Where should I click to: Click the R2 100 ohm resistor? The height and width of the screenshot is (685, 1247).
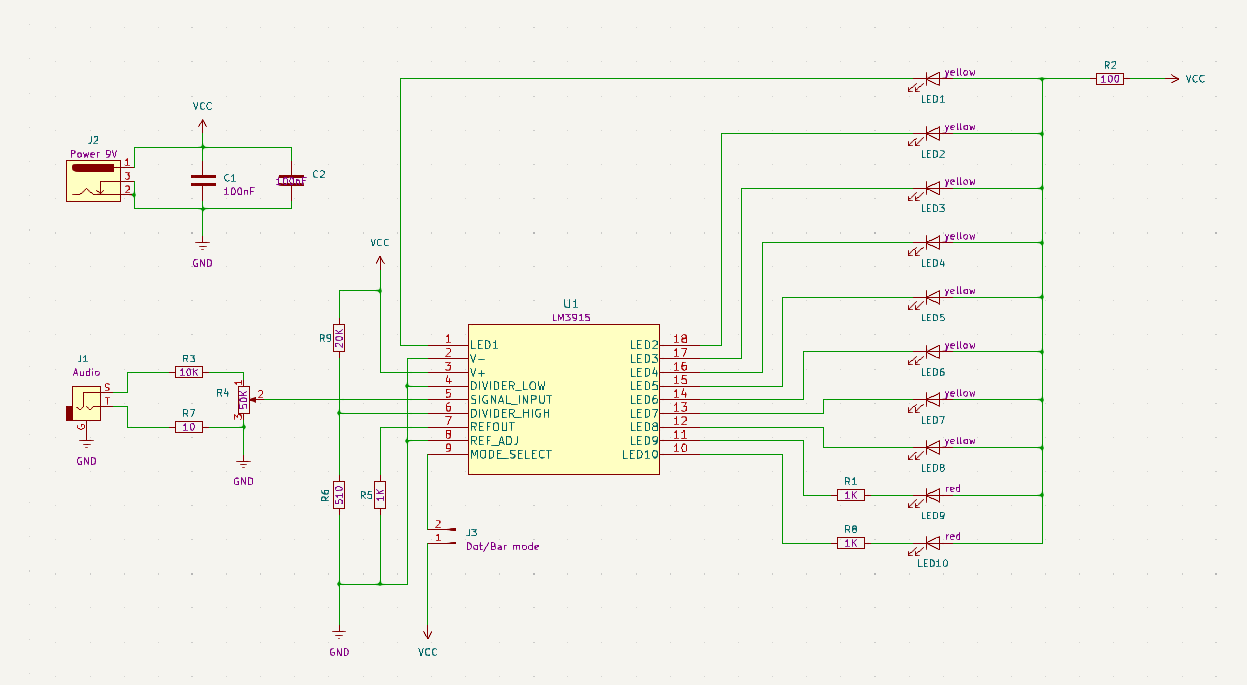click(1110, 79)
